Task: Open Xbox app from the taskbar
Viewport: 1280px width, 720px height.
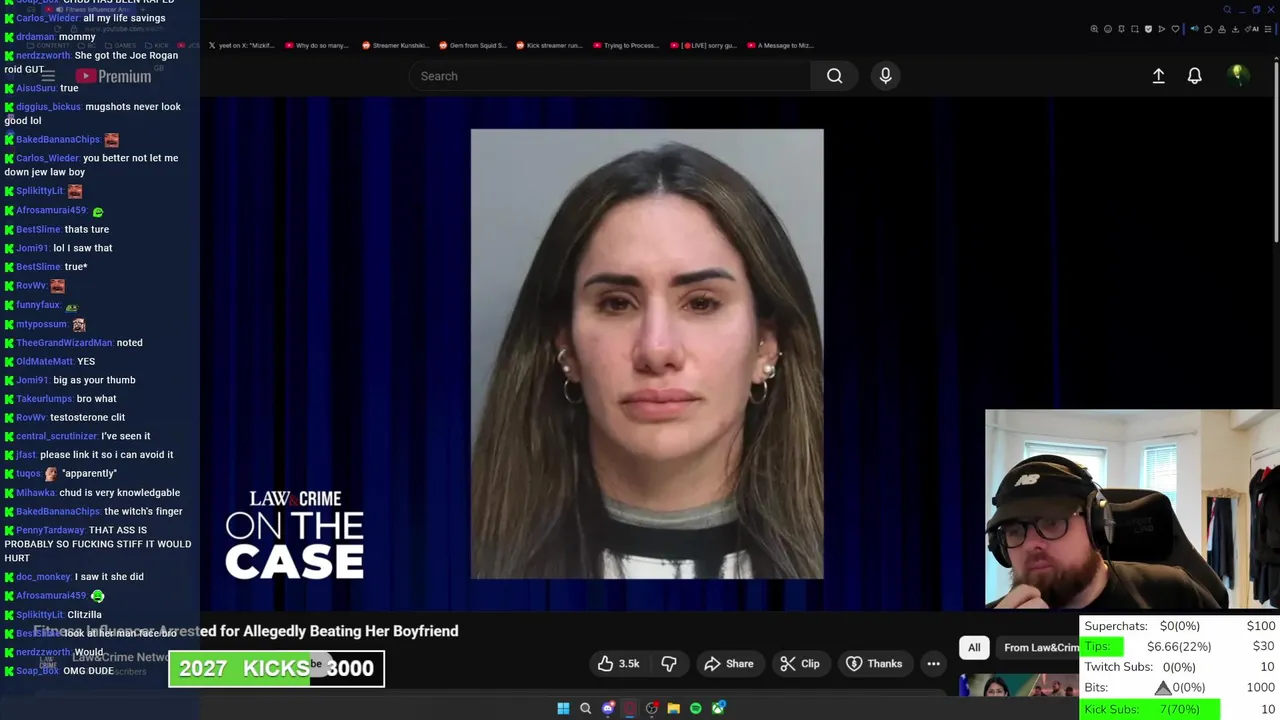Action: (x=718, y=709)
